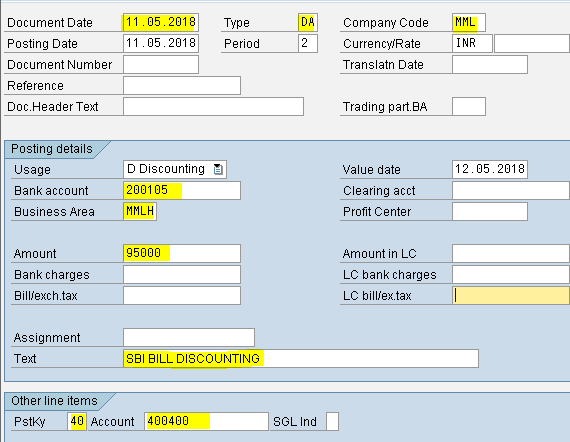Click the Company Code field MML

469,22
